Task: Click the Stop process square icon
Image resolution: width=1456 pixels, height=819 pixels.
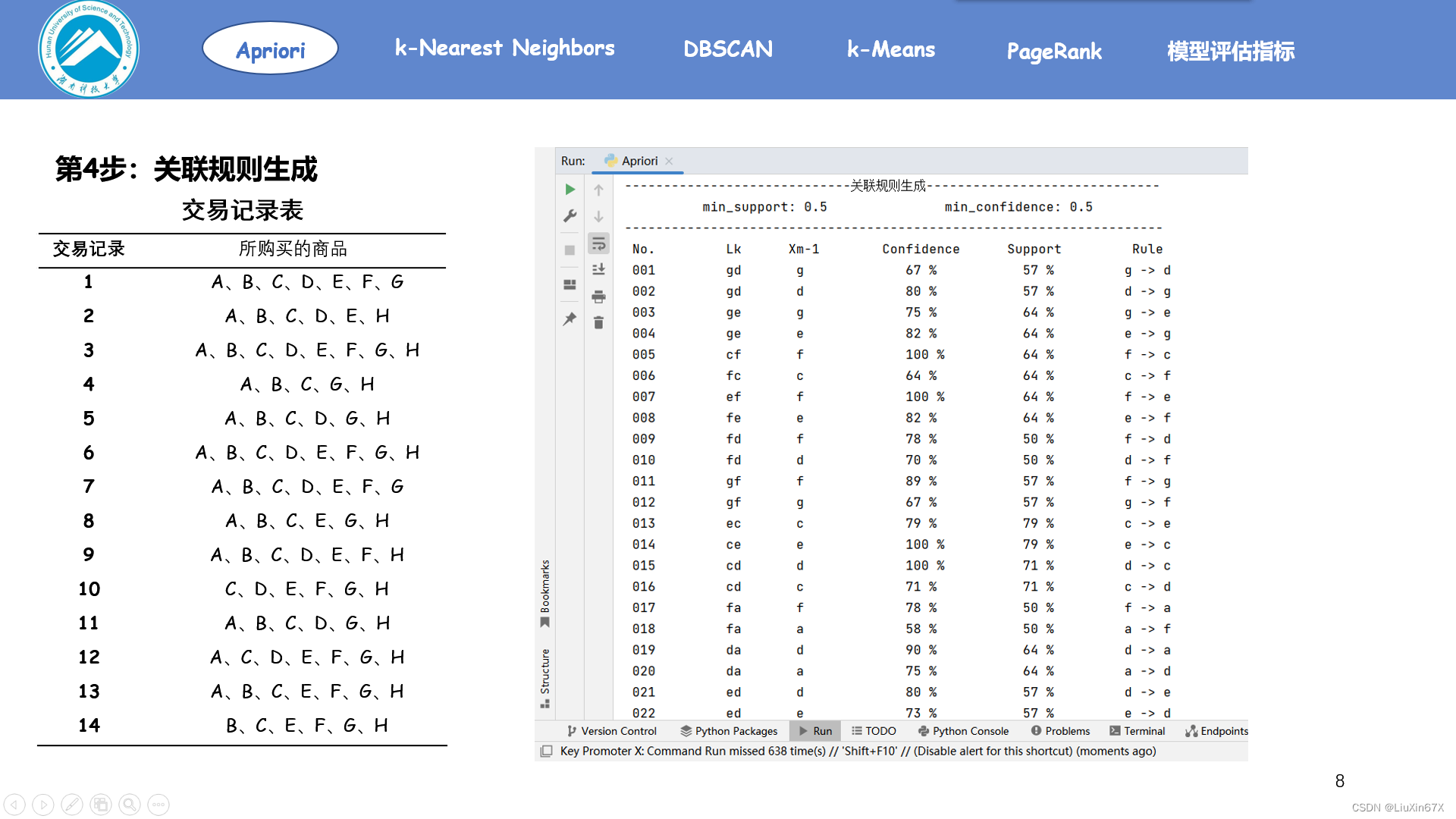Action: [570, 250]
